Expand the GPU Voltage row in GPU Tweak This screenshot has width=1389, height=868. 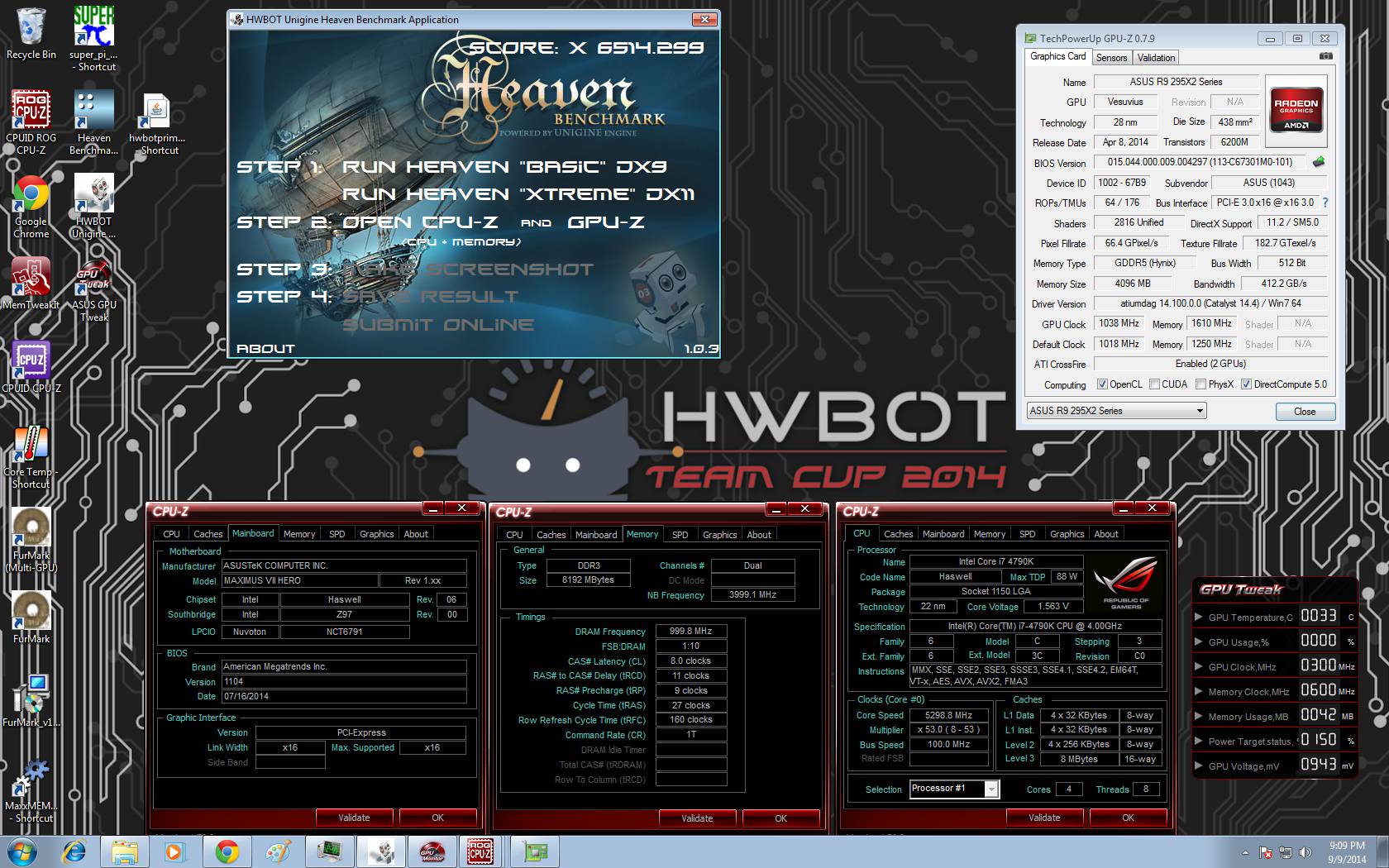click(1199, 765)
